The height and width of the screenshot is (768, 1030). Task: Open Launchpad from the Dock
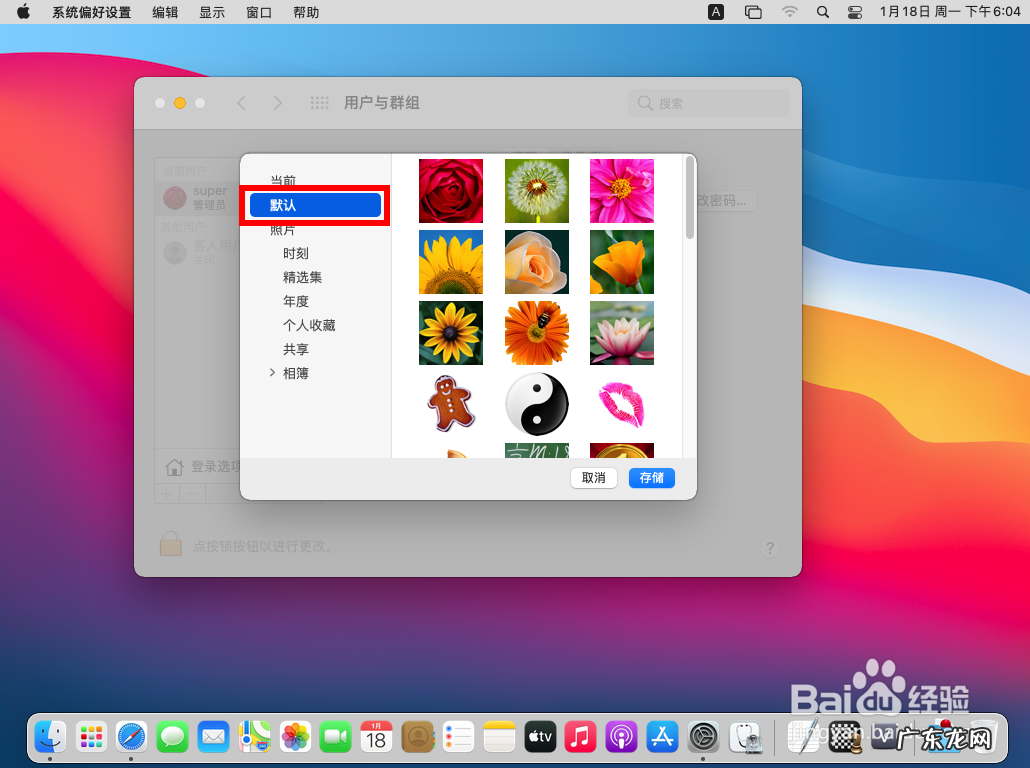(x=90, y=737)
